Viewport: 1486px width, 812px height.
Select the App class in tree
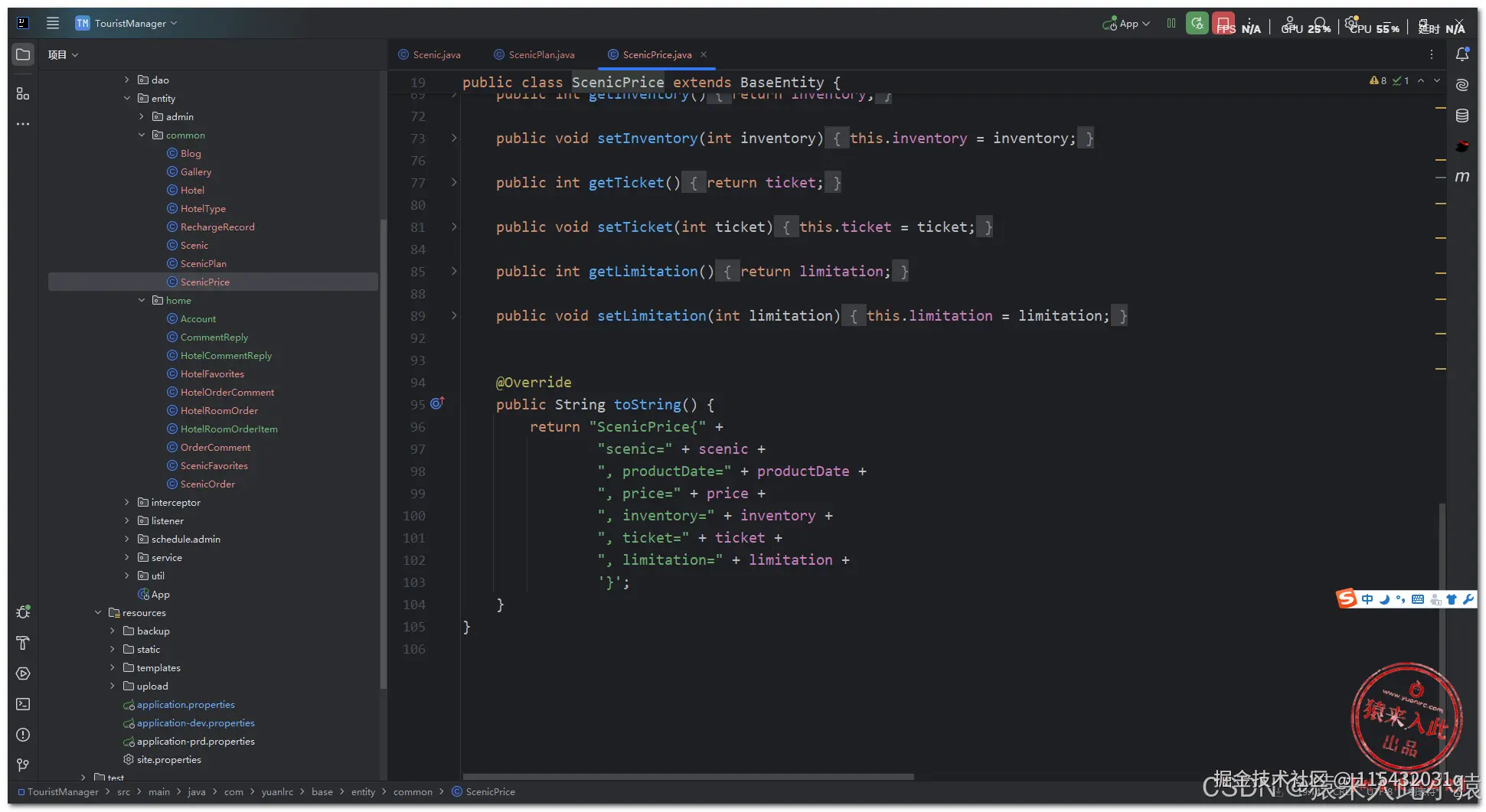pyautogui.click(x=160, y=594)
